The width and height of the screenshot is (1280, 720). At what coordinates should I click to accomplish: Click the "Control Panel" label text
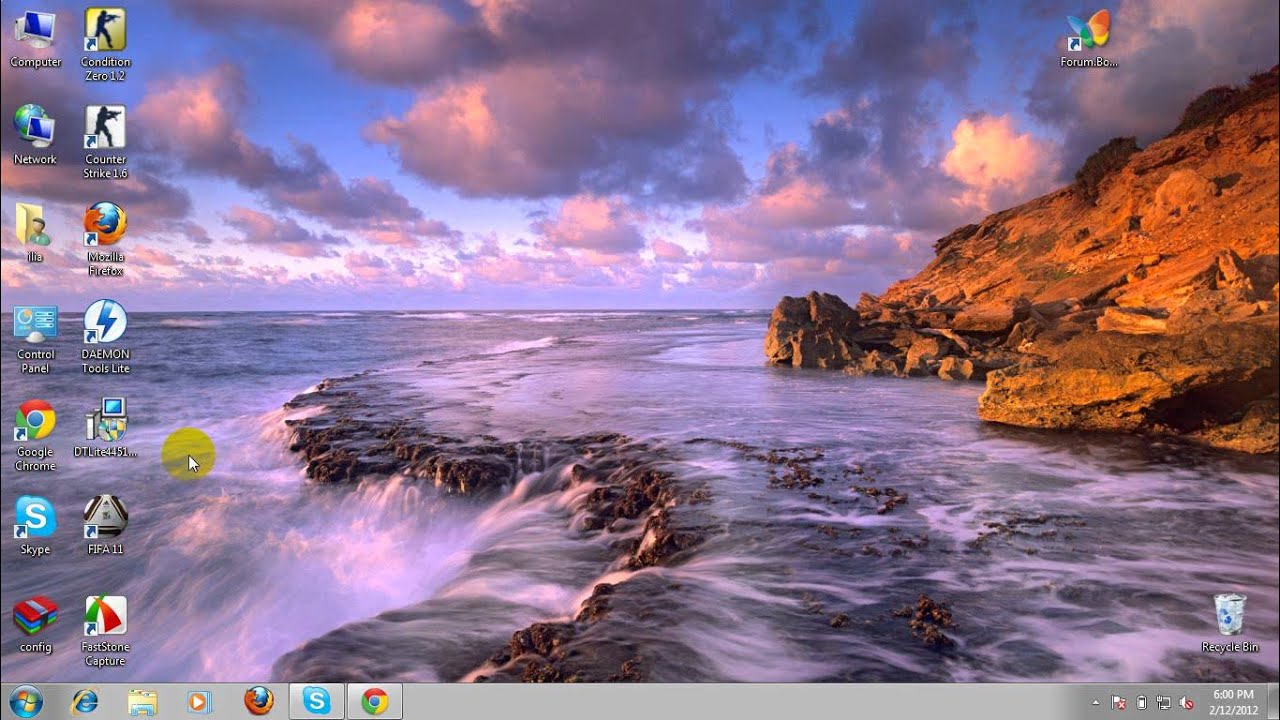(x=35, y=361)
